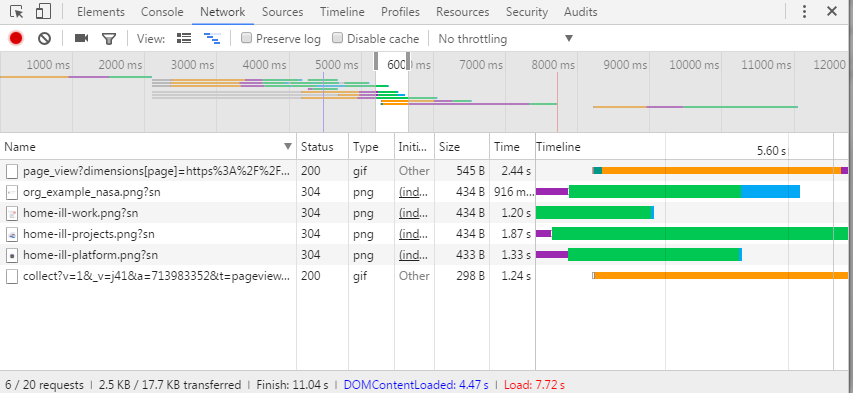Select the page_view?dimensions request name
853x393 pixels.
(x=156, y=171)
